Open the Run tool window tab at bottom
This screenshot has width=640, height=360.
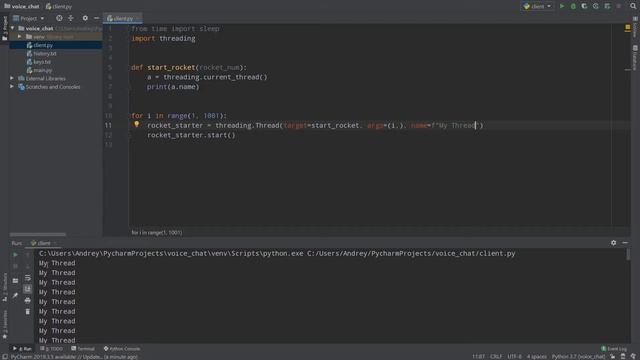click(22, 349)
